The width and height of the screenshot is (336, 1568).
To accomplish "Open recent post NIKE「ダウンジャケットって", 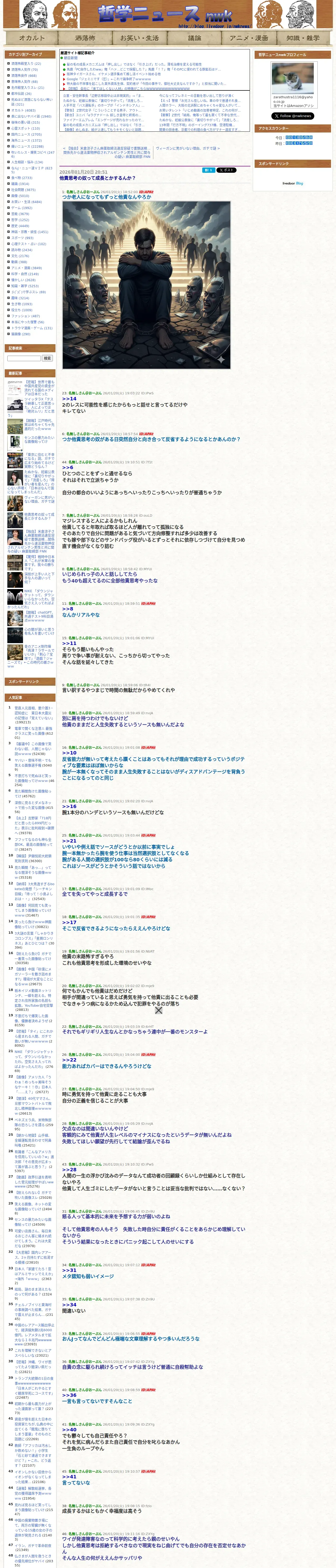I will 31,599.
